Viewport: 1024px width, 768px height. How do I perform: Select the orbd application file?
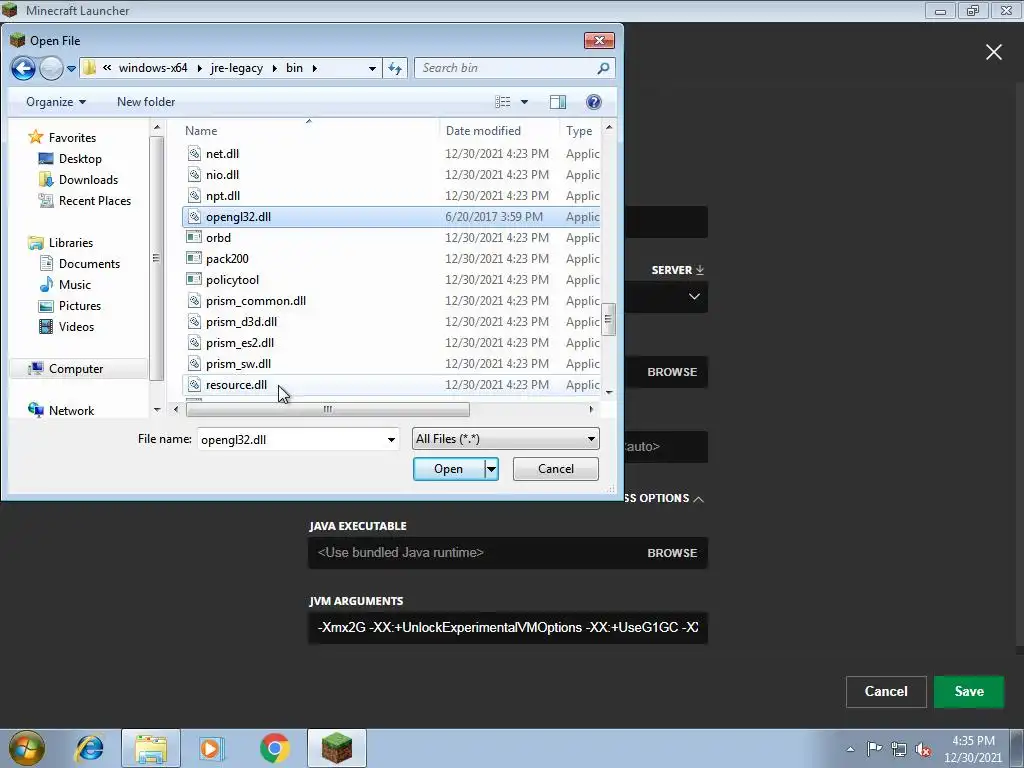(391, 238)
